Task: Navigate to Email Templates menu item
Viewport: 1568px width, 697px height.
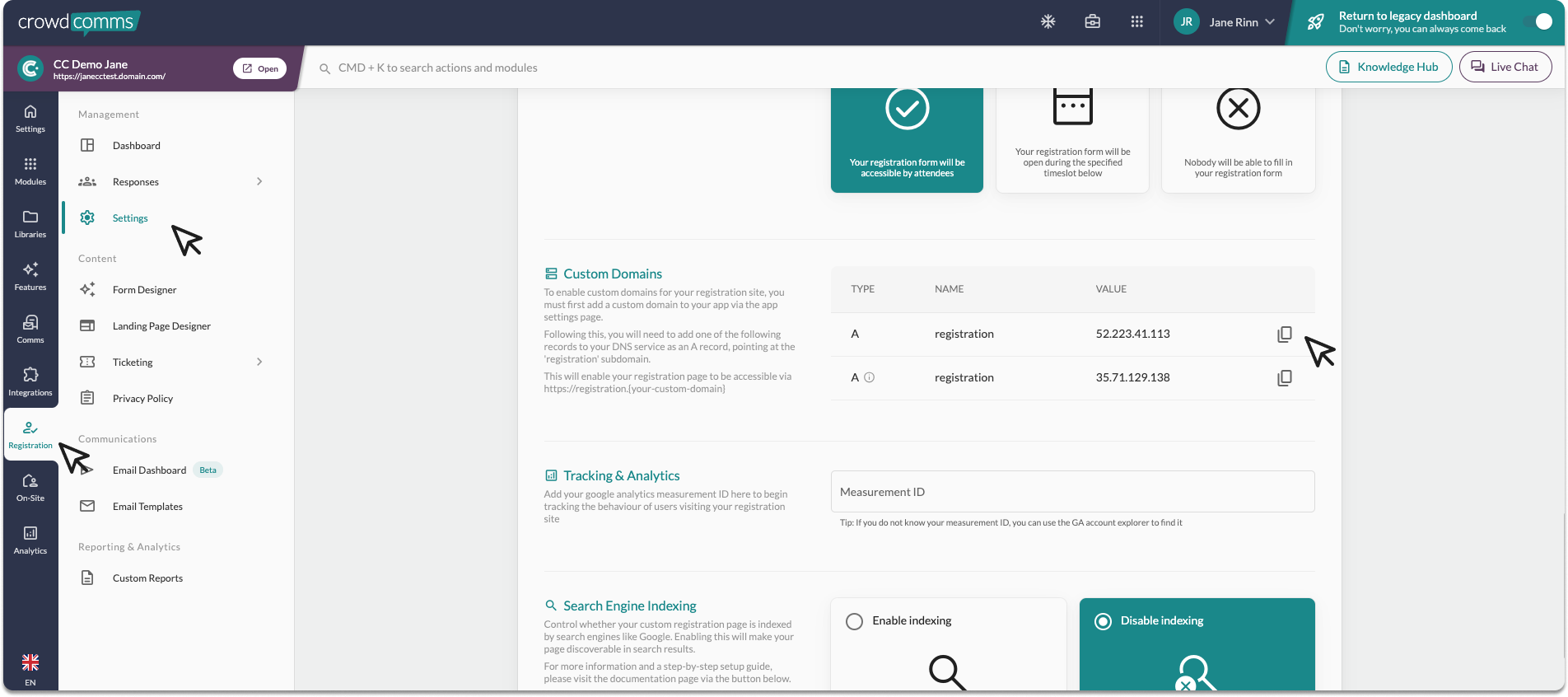Action: click(147, 507)
